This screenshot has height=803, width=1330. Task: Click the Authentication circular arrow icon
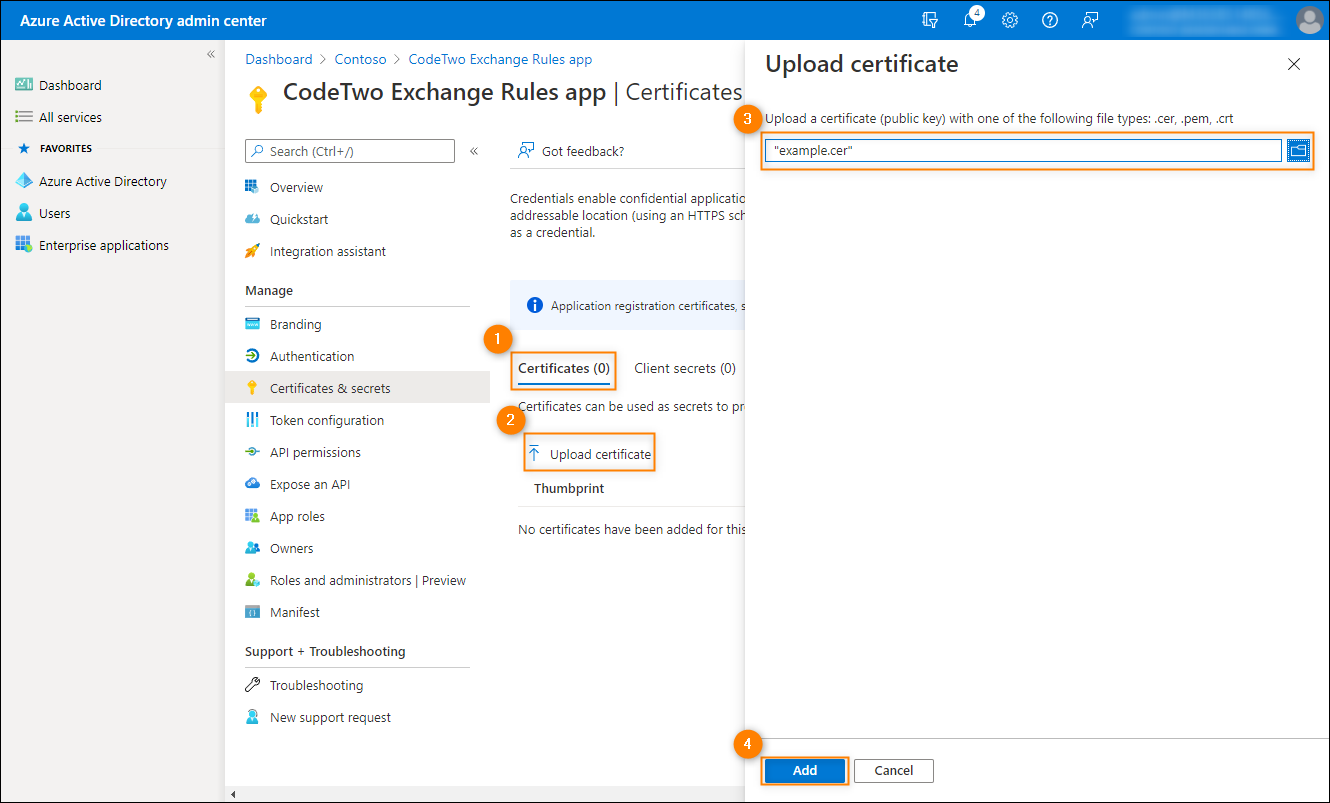(x=252, y=356)
